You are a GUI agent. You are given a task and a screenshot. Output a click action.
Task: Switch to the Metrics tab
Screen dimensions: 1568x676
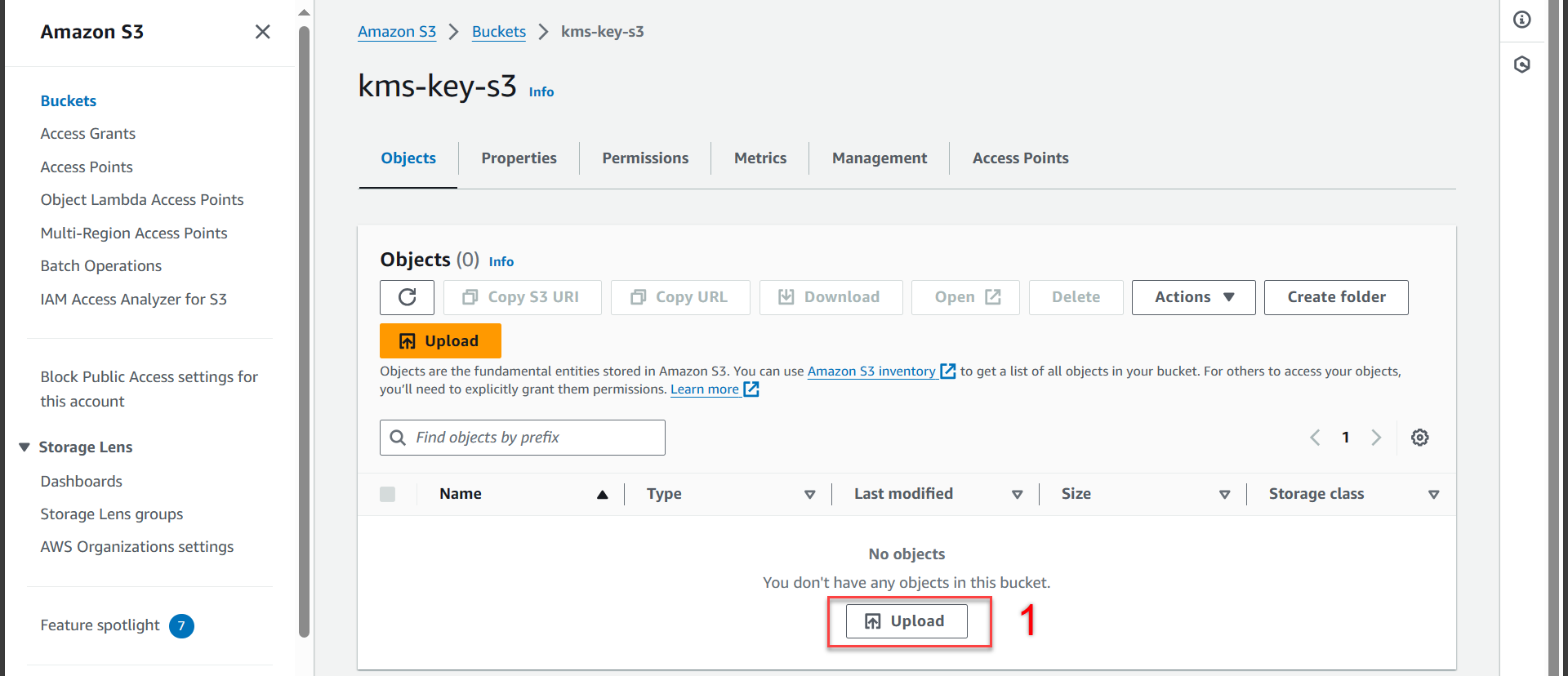(760, 158)
